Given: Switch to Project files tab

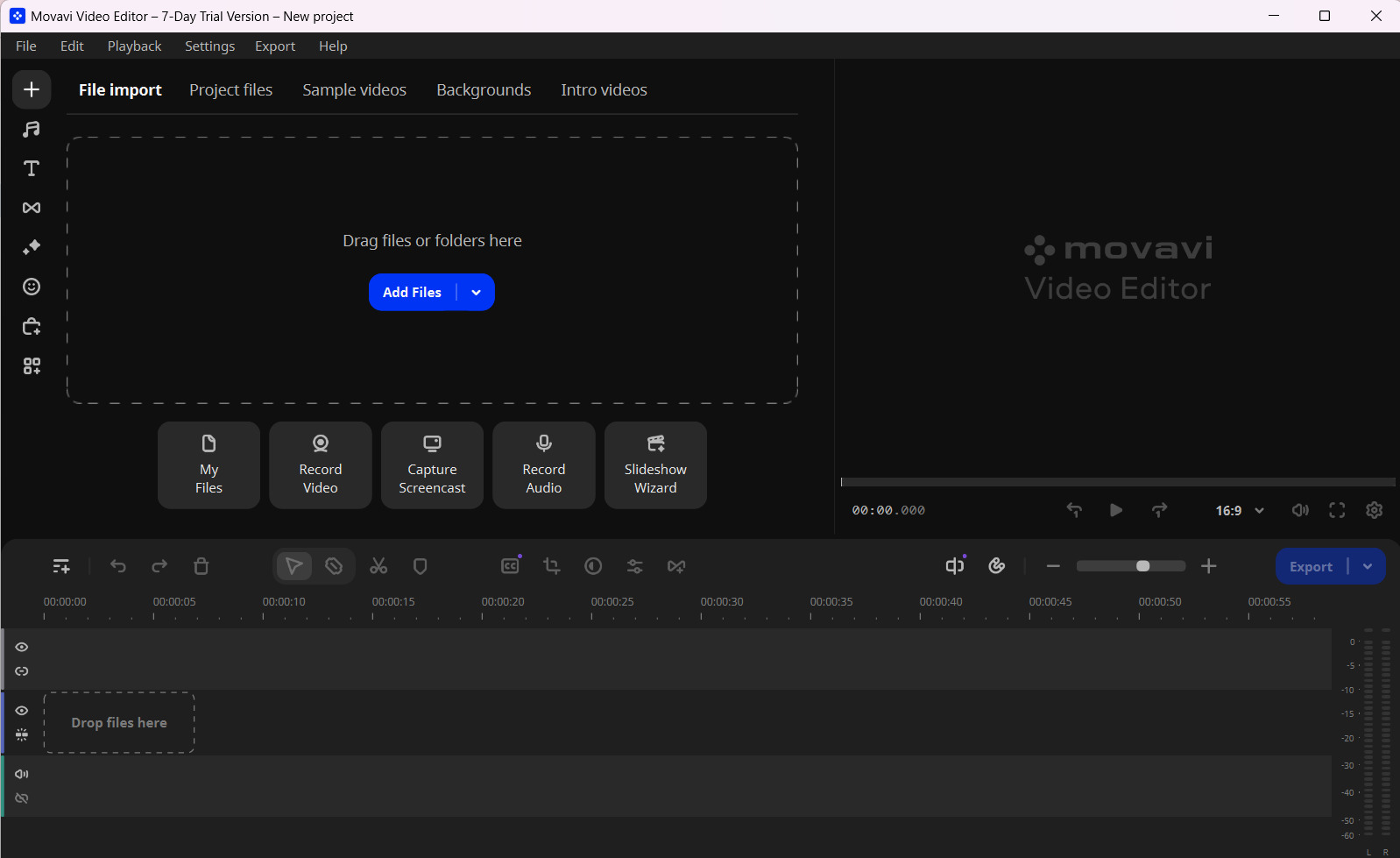Looking at the screenshot, I should point(231,90).
